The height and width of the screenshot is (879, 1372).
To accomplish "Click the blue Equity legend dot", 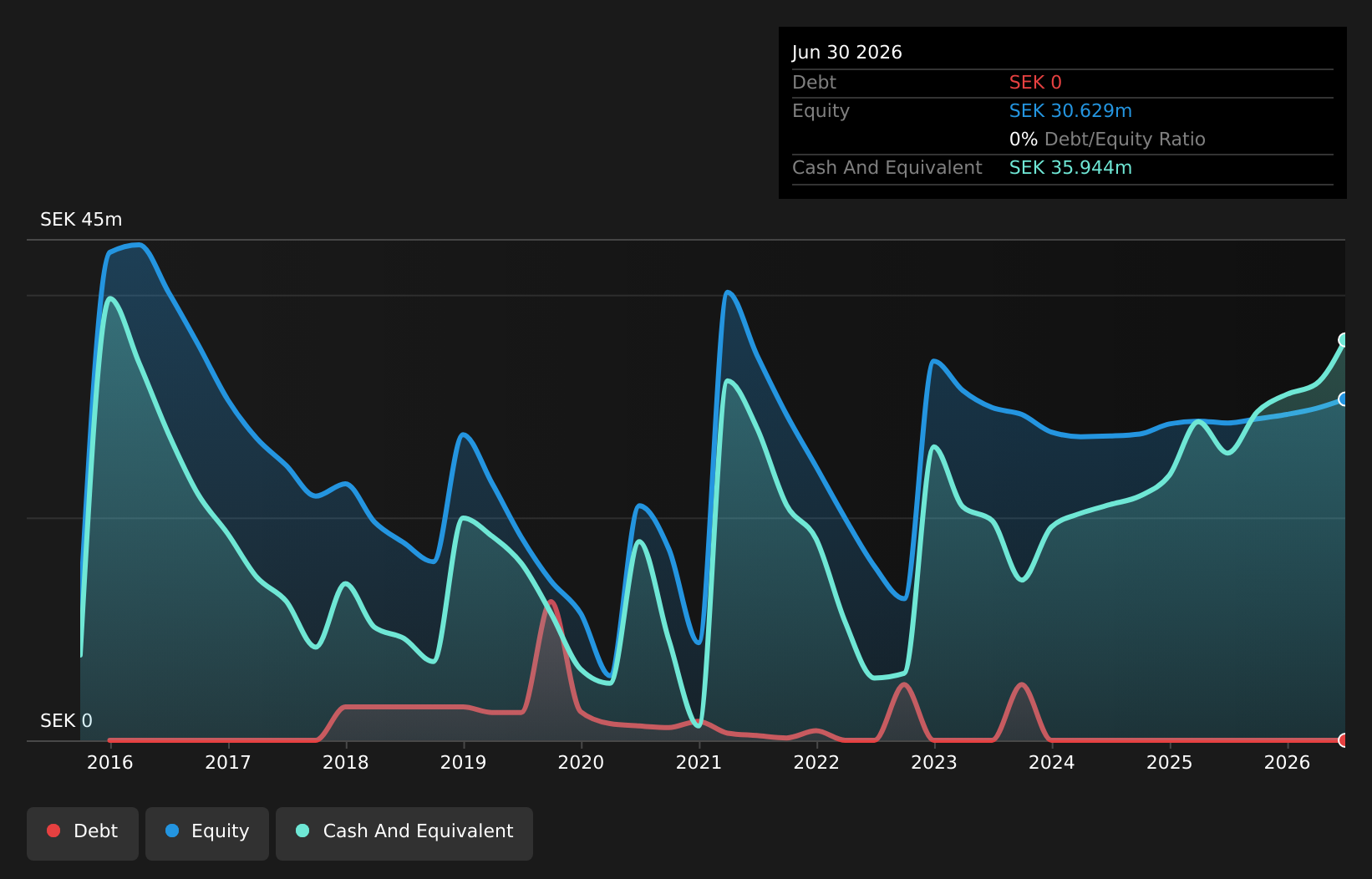I will pyautogui.click(x=172, y=831).
